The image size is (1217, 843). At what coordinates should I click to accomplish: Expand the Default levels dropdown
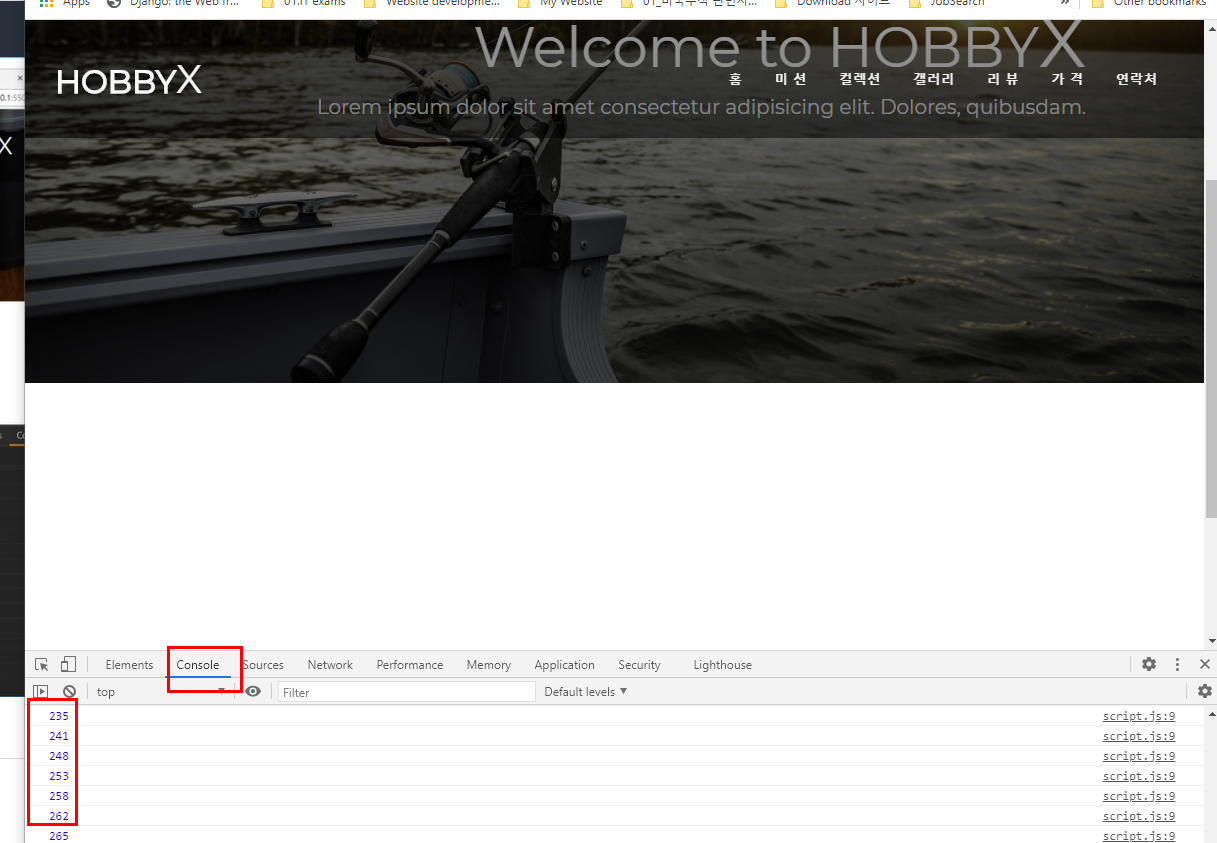586,692
